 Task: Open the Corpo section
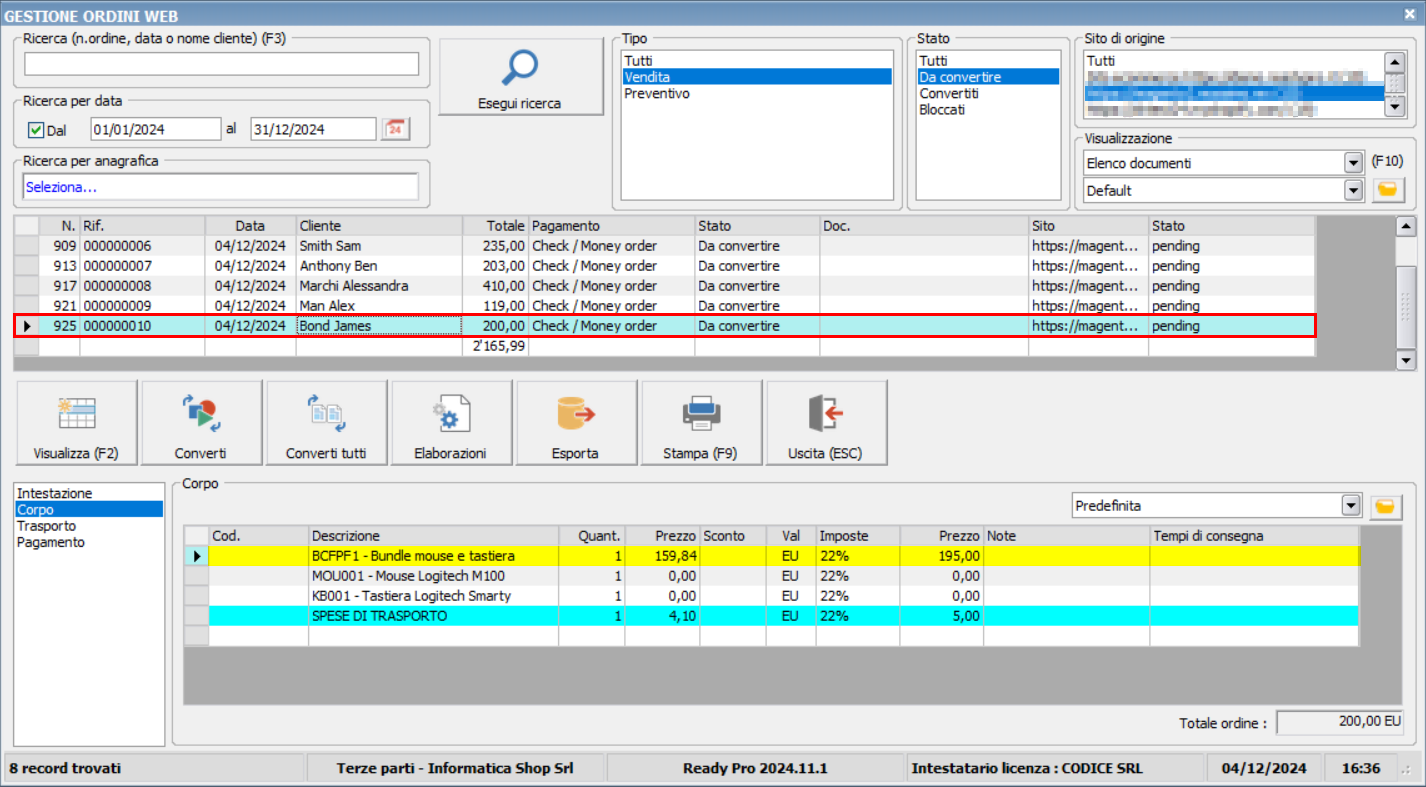(x=88, y=509)
